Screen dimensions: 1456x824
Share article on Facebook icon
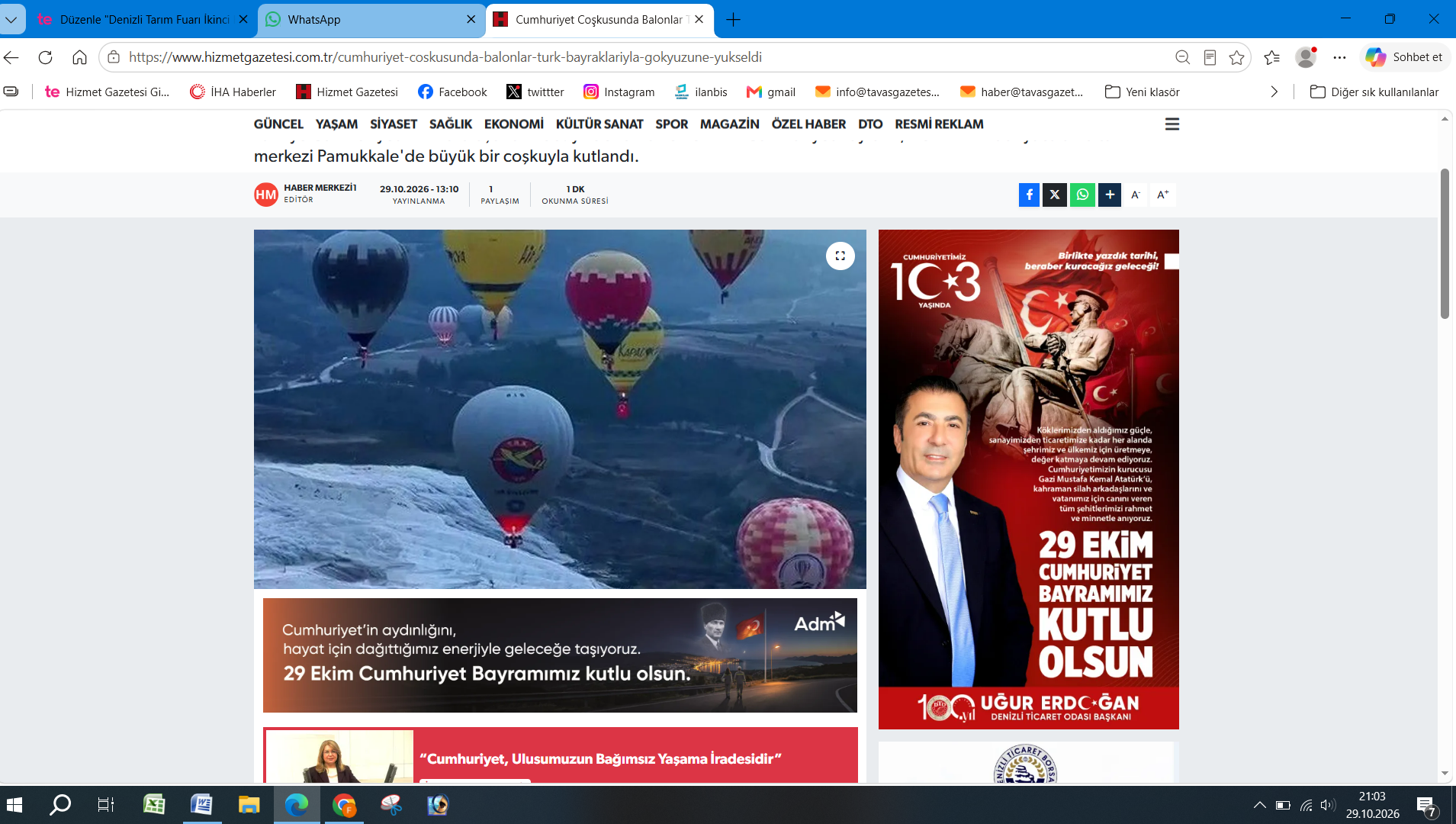pos(1029,195)
